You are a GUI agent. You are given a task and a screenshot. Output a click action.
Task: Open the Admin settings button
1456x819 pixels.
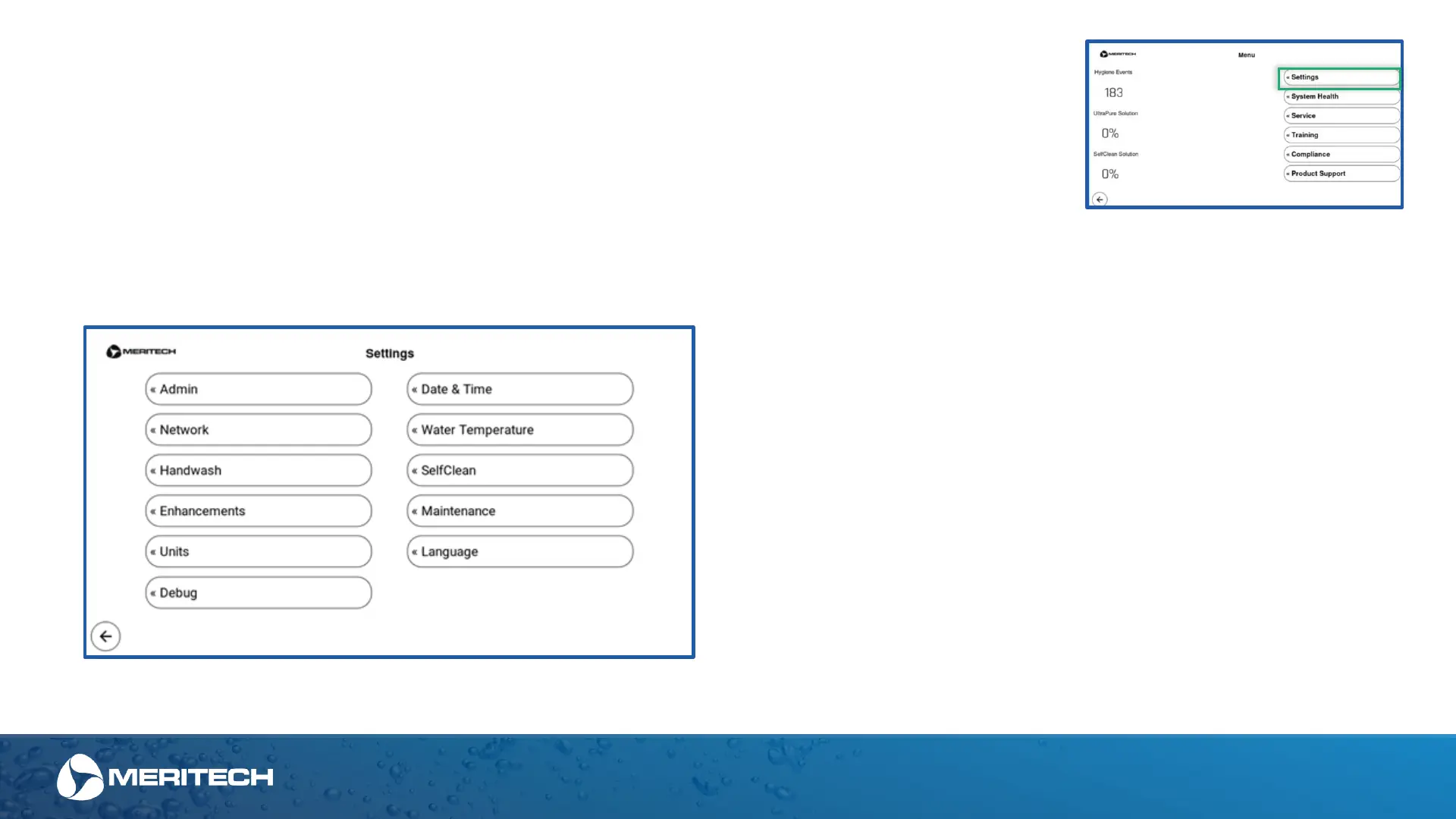(x=258, y=389)
